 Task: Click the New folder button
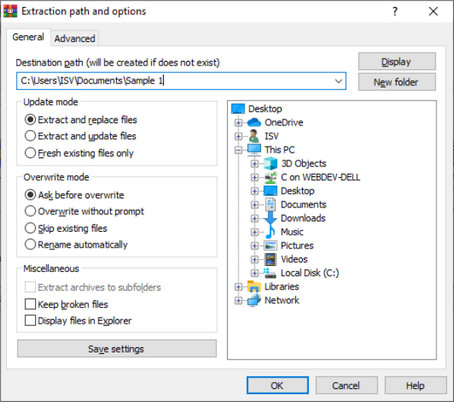[x=397, y=82]
